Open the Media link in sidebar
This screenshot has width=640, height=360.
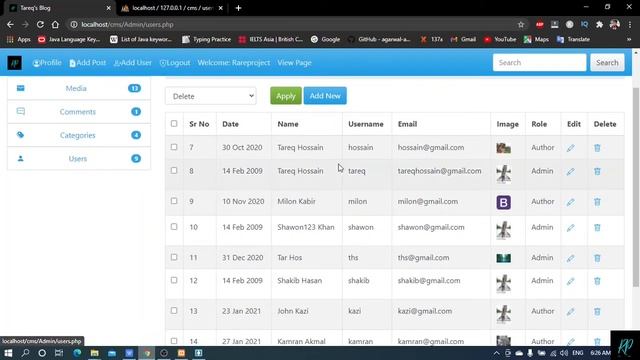[x=76, y=88]
